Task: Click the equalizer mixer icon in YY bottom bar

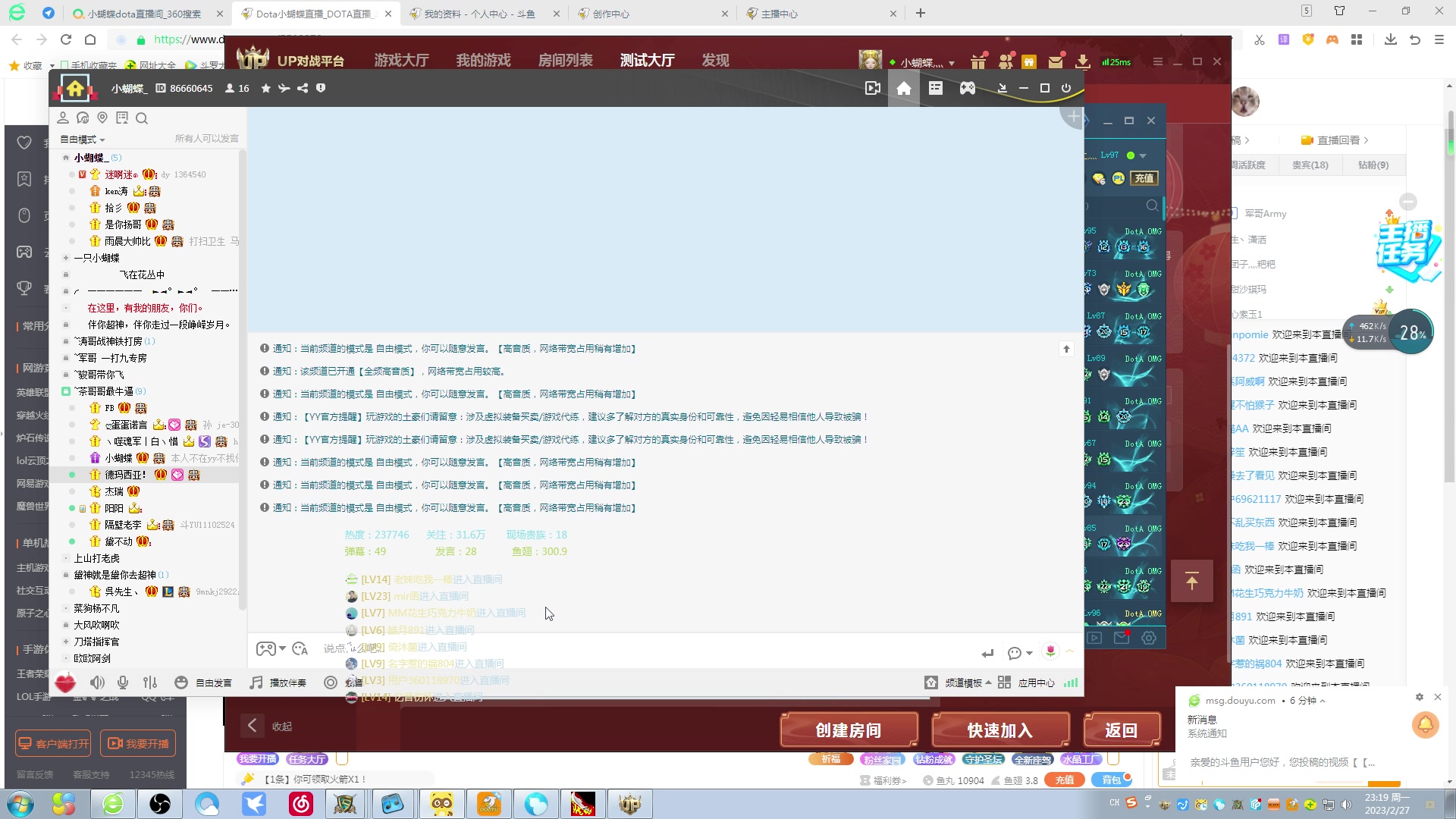Action: (x=150, y=682)
